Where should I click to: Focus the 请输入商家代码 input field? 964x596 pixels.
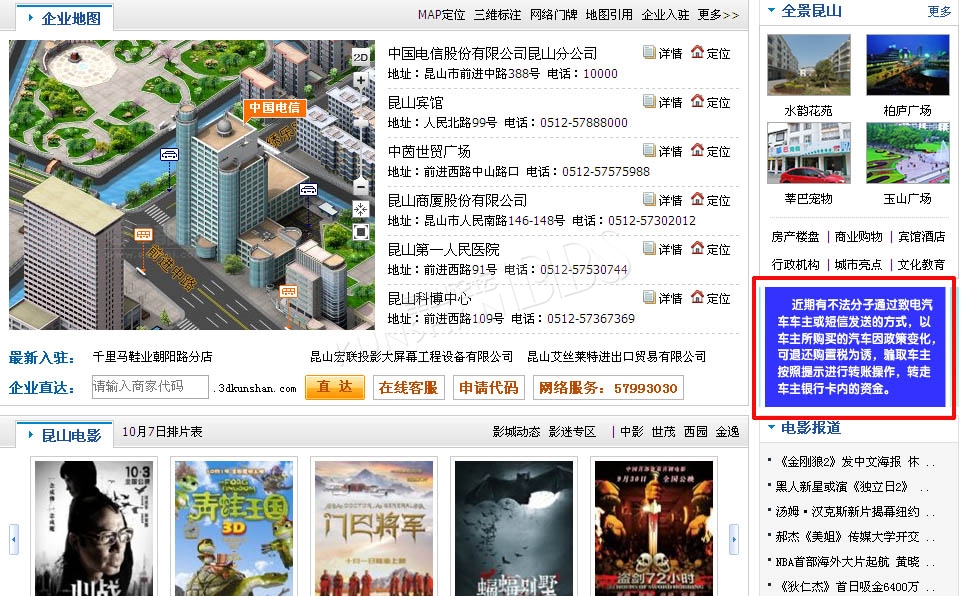(x=150, y=387)
